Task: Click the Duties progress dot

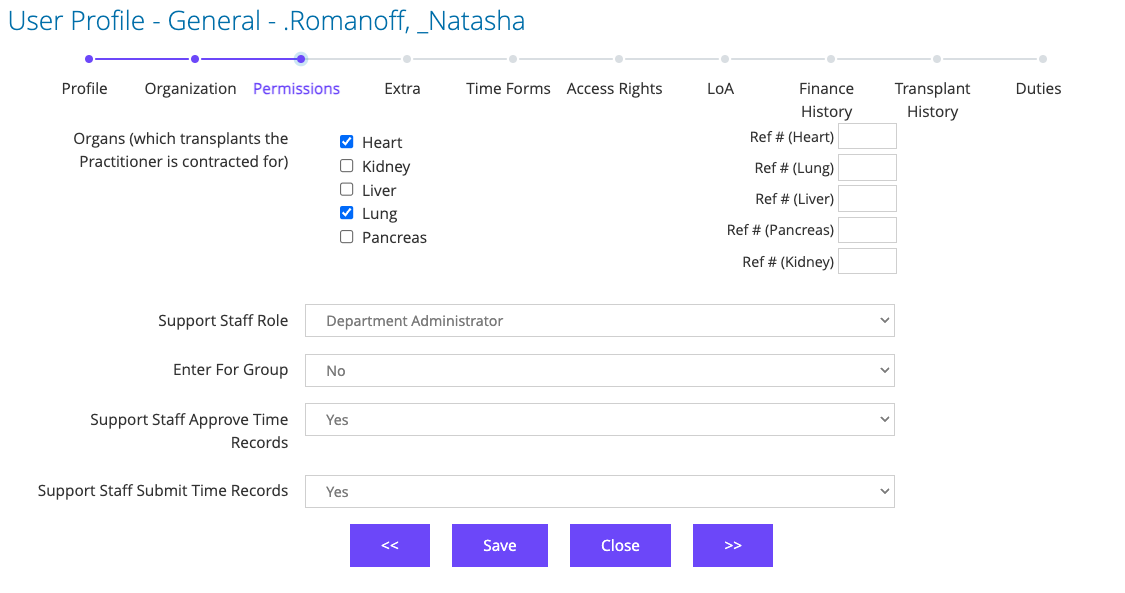Action: pyautogui.click(x=1042, y=59)
